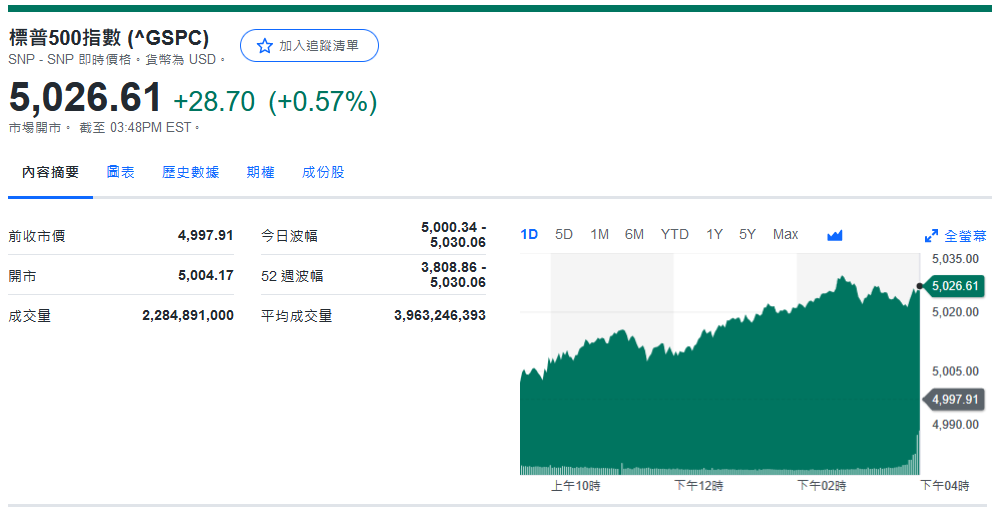Switch to the 圖表 tab
This screenshot has width=992, height=515.
point(121,172)
